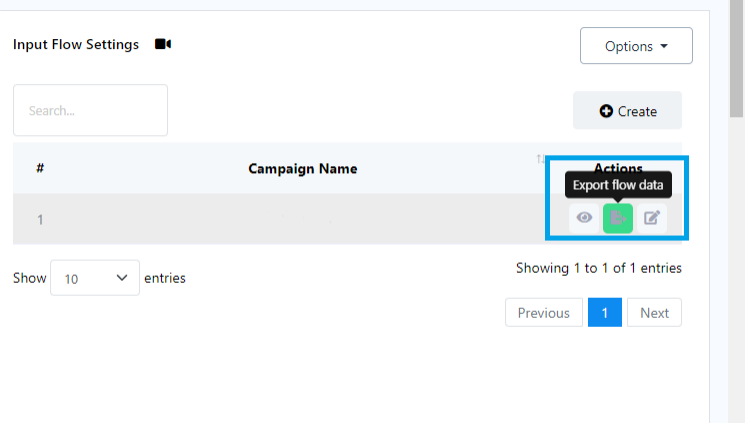Click the # column header
Image resolution: width=746 pixels, height=423 pixels.
[40, 168]
